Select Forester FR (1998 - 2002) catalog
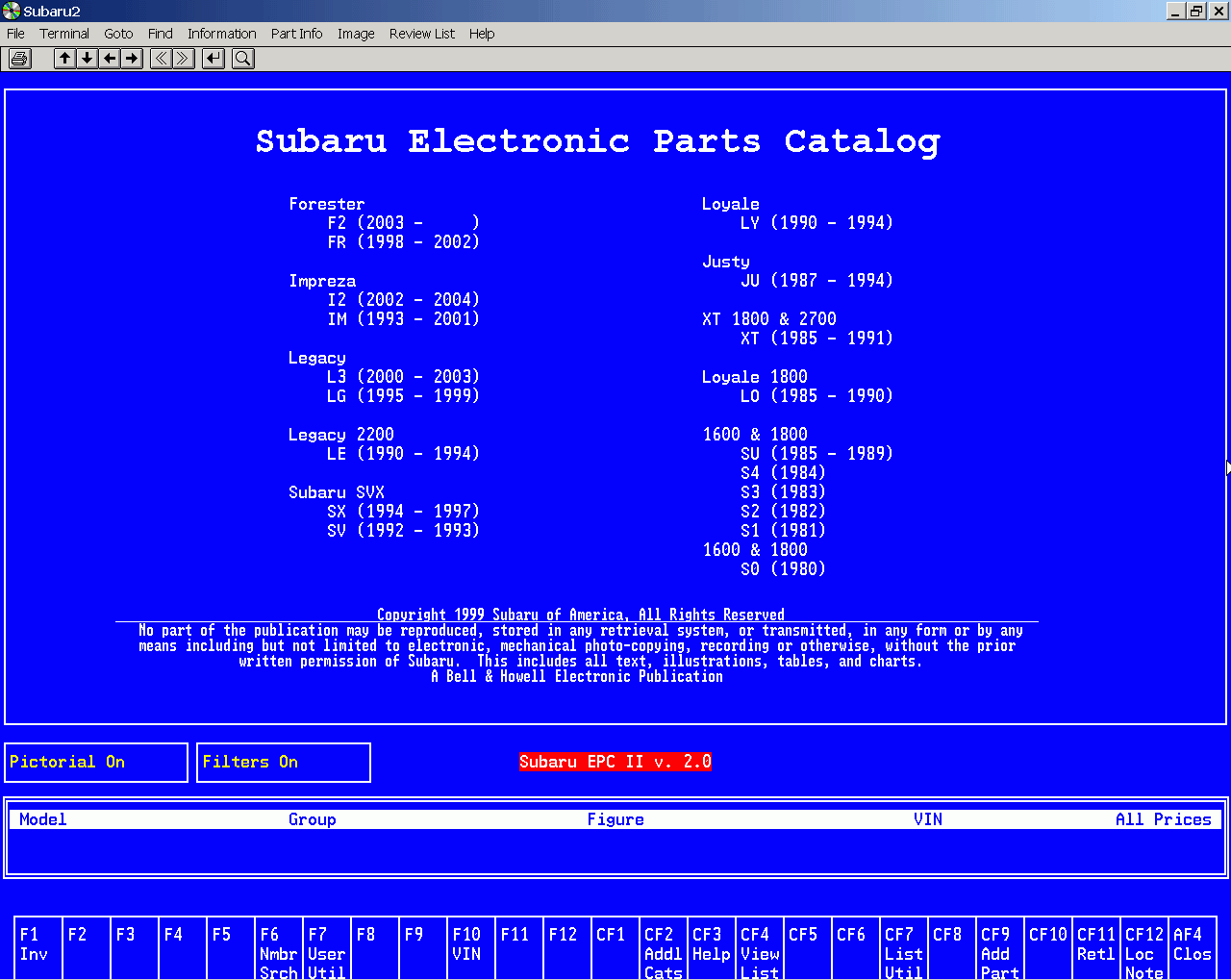Screen dimensions: 1231x980 (x=403, y=242)
